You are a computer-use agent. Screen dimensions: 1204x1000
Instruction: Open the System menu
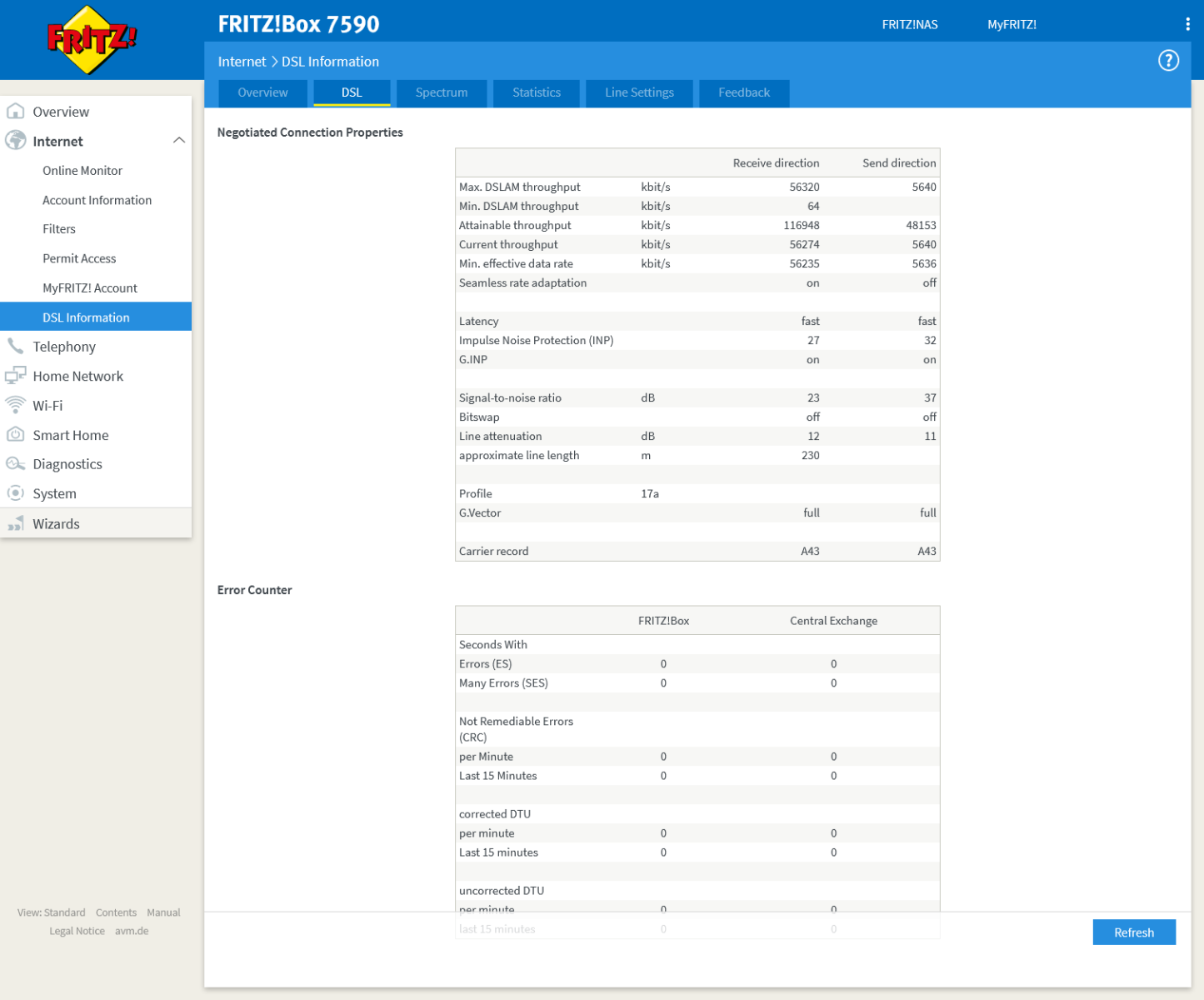[96, 493]
